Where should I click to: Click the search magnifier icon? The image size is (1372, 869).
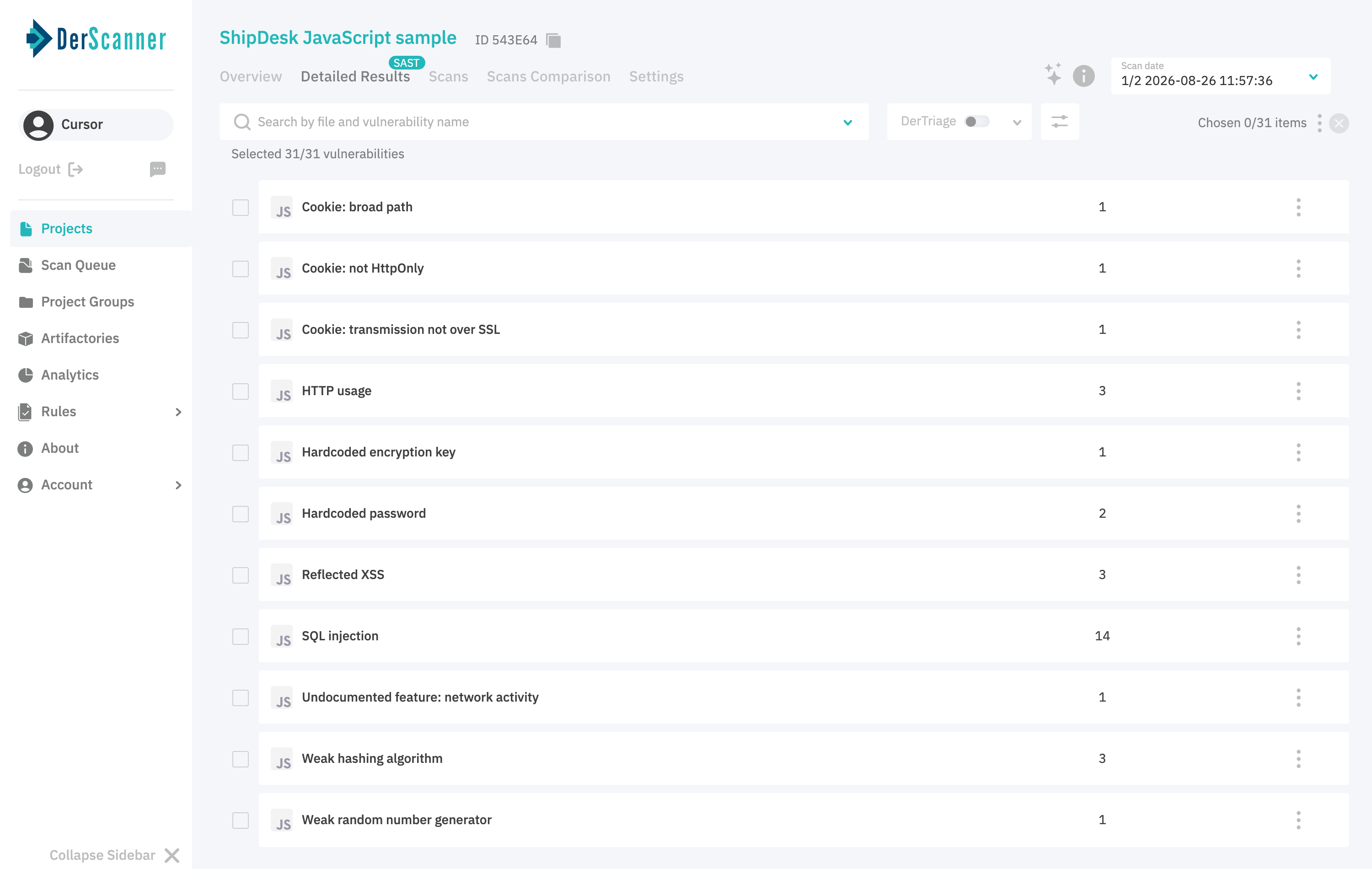pyautogui.click(x=242, y=122)
